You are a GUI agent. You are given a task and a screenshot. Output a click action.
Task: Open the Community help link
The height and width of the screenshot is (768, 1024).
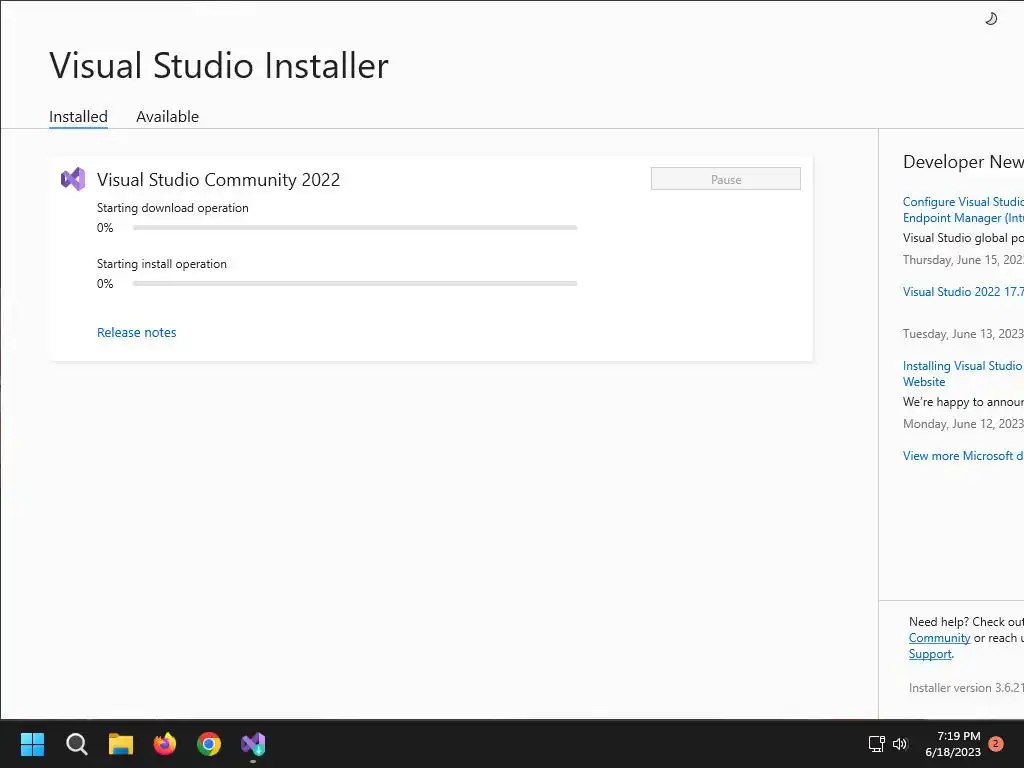(939, 638)
